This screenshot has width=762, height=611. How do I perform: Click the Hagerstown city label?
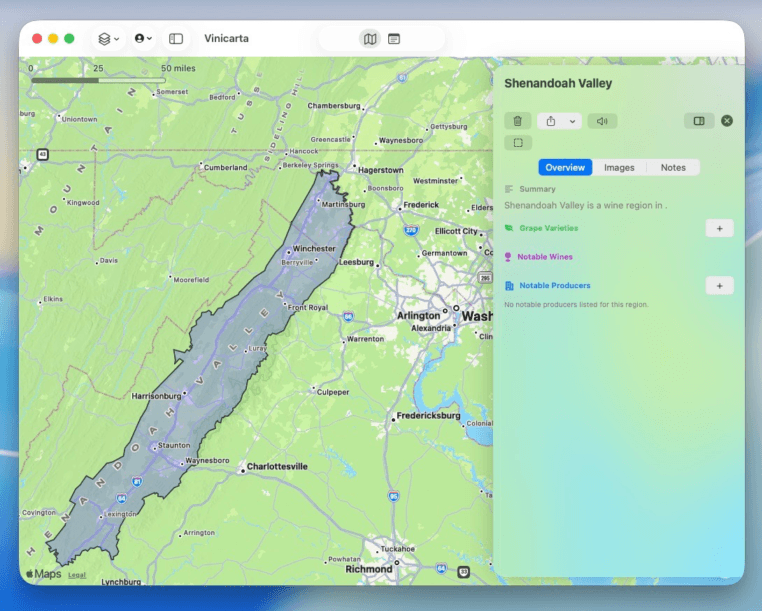(x=381, y=170)
